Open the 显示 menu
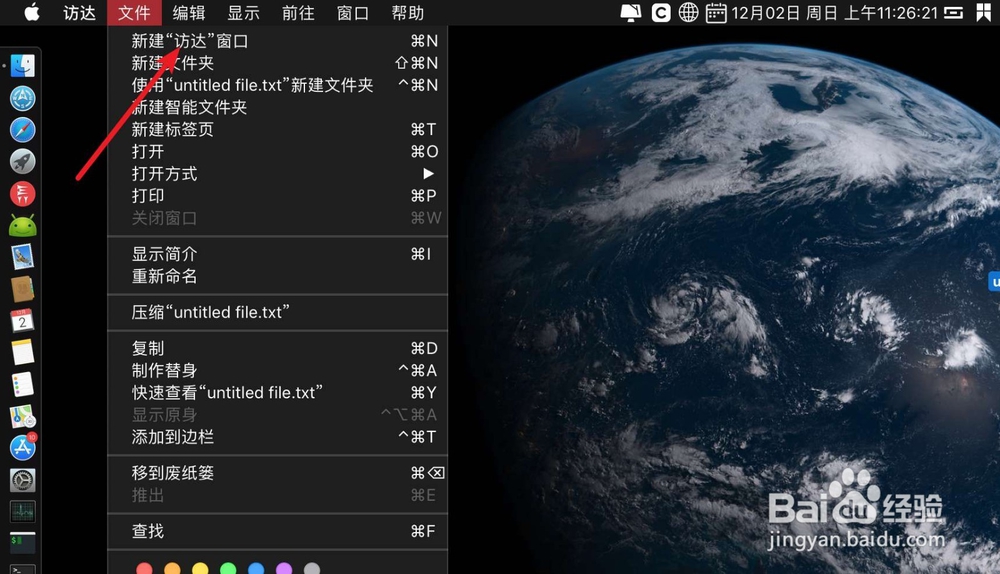 pos(244,13)
